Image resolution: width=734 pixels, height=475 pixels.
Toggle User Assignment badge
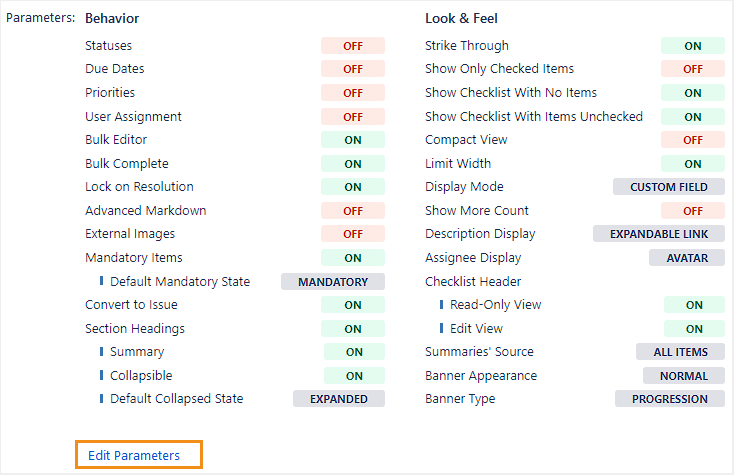tap(352, 117)
